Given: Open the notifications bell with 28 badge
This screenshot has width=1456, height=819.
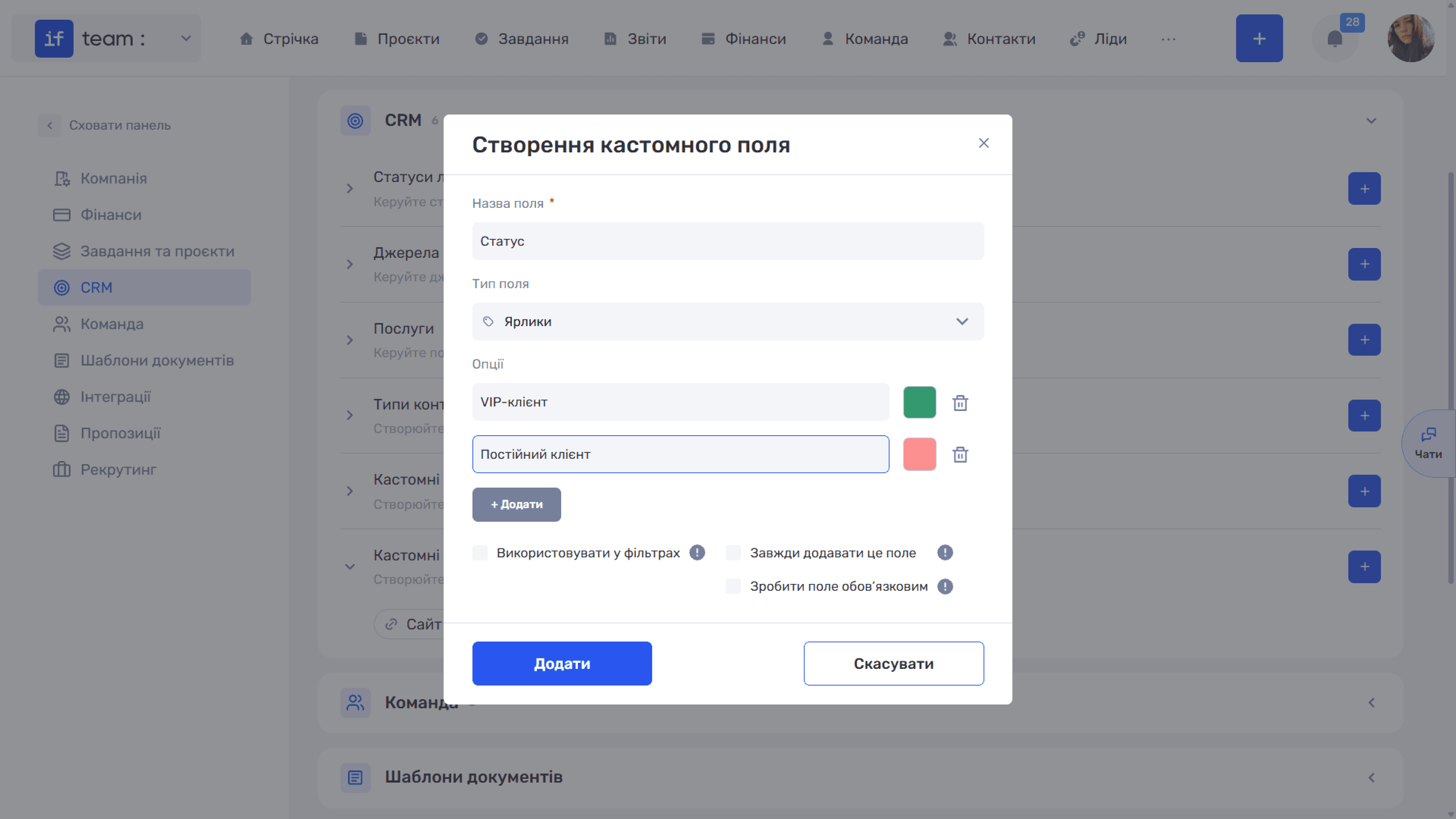Looking at the screenshot, I should (1335, 38).
